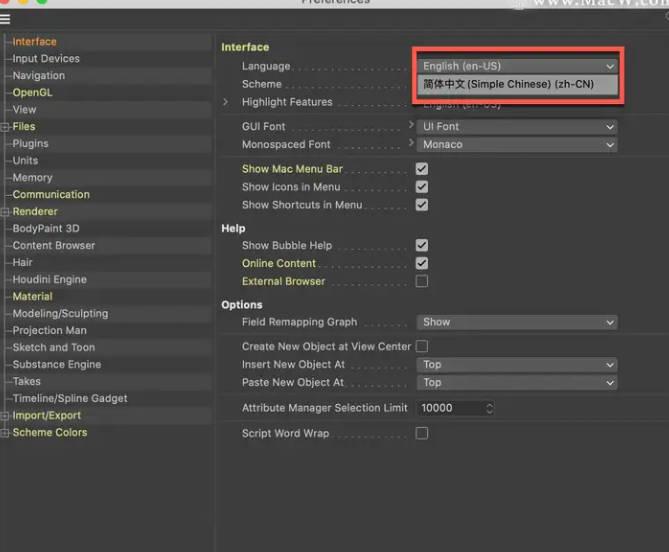
Task: Select BodyPaint 3D in the sidebar
Action: (x=46, y=229)
